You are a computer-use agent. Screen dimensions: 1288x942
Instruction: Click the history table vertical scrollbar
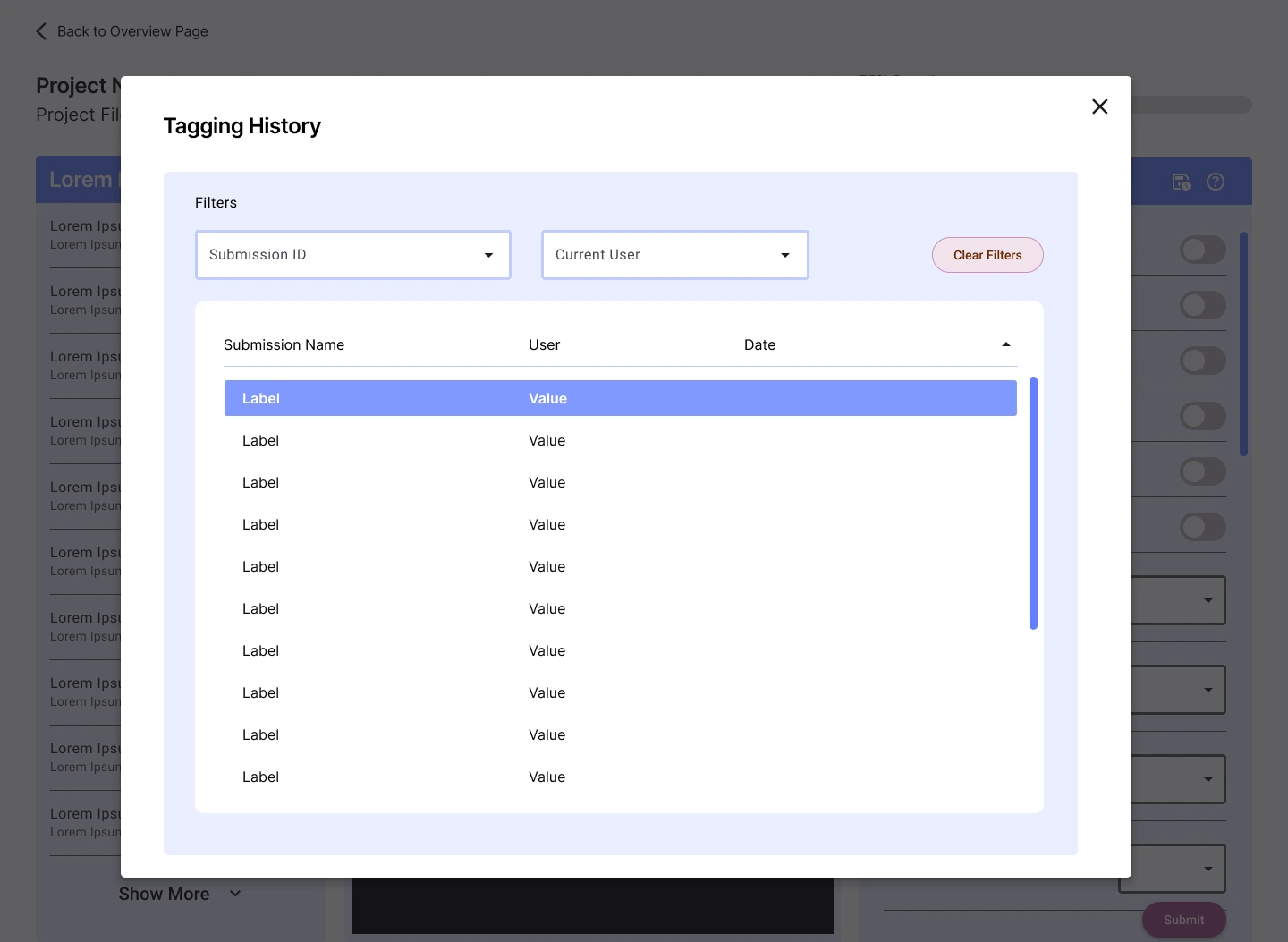pyautogui.click(x=1033, y=503)
